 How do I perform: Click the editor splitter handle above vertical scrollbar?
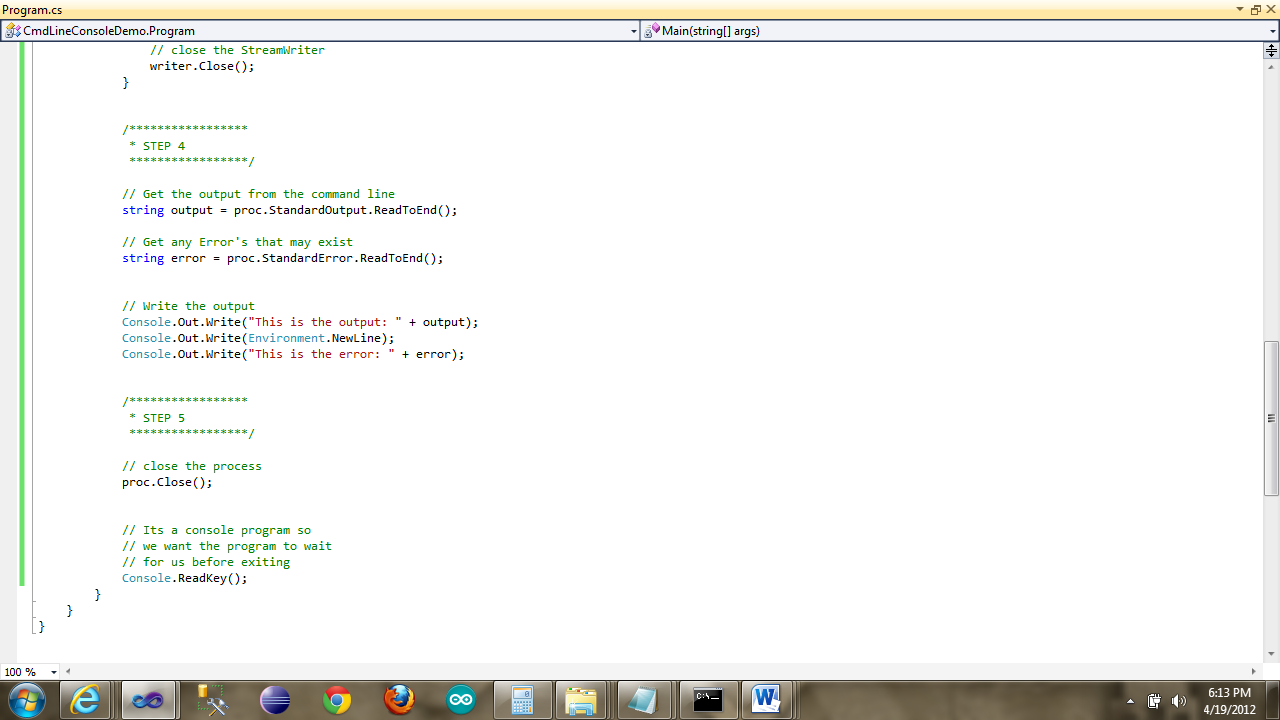[x=1270, y=51]
